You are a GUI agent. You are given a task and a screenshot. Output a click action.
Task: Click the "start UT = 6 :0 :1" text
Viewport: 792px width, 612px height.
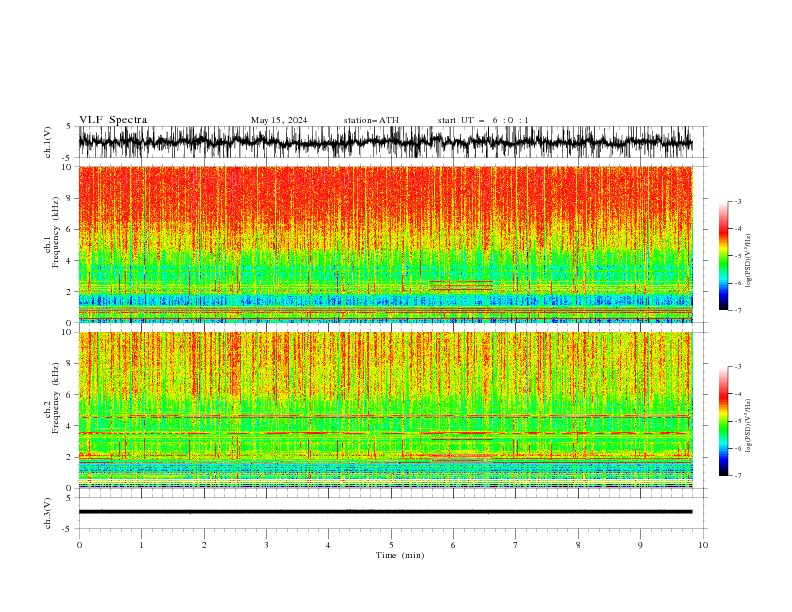point(483,120)
